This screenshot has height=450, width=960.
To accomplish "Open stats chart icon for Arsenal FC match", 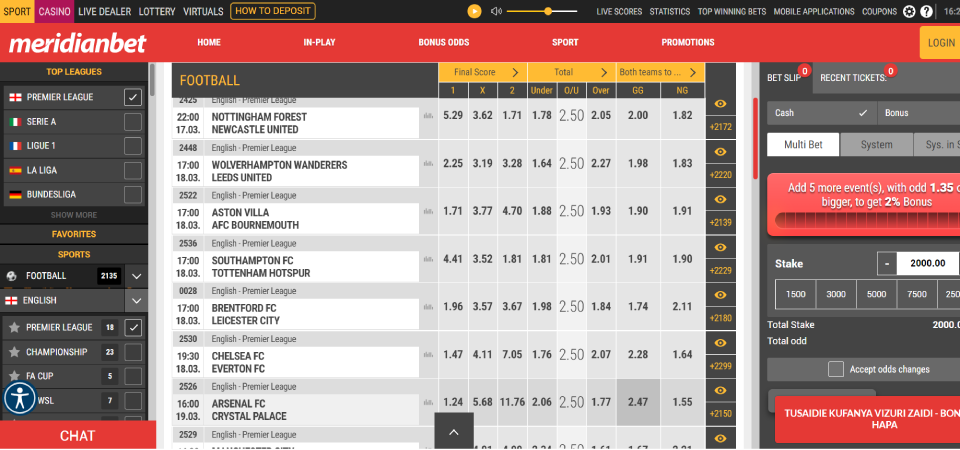I will (428, 402).
